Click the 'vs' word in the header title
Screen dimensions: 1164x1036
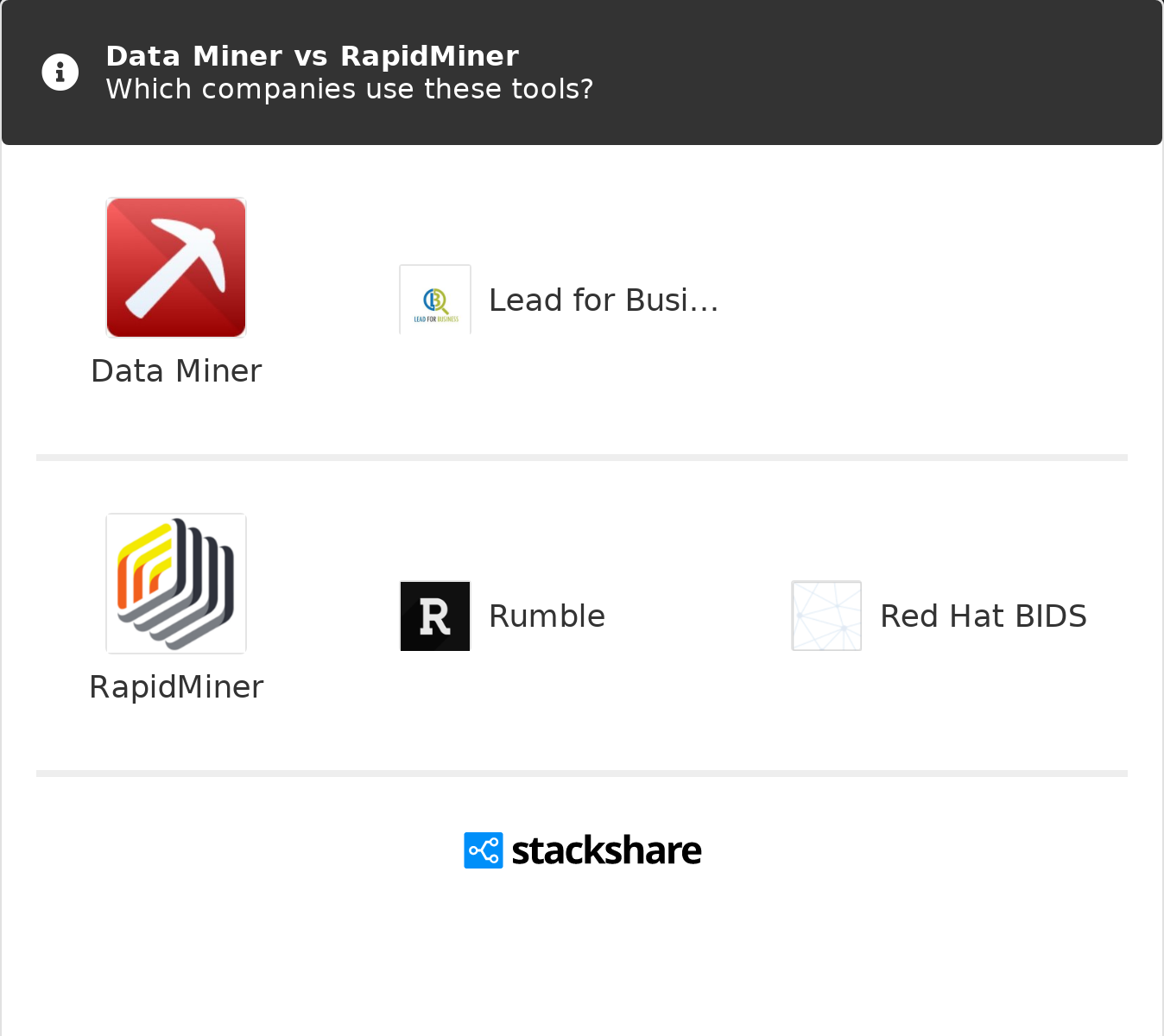pos(311,56)
